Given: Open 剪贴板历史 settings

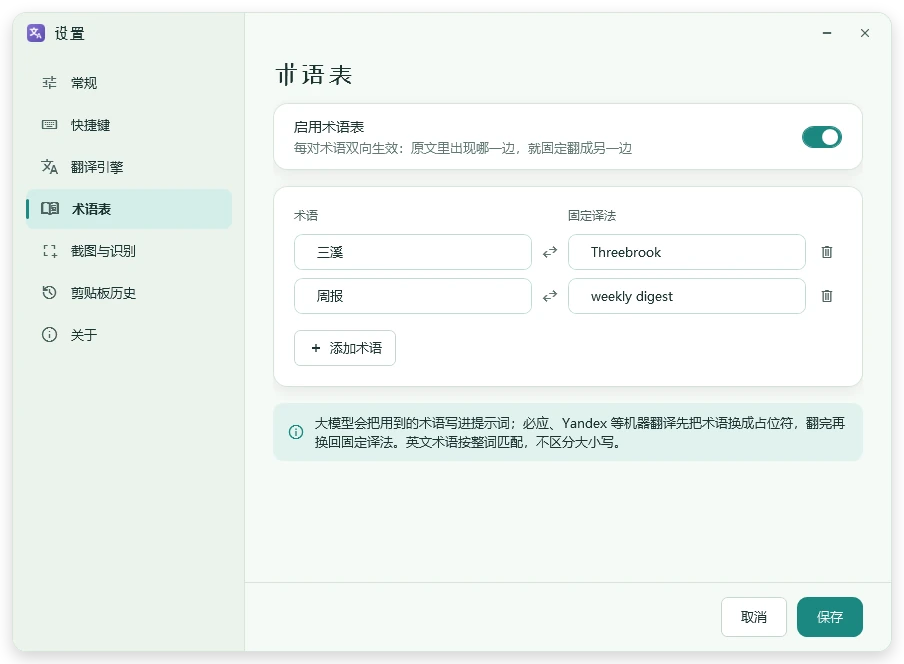Looking at the screenshot, I should click(x=129, y=293).
